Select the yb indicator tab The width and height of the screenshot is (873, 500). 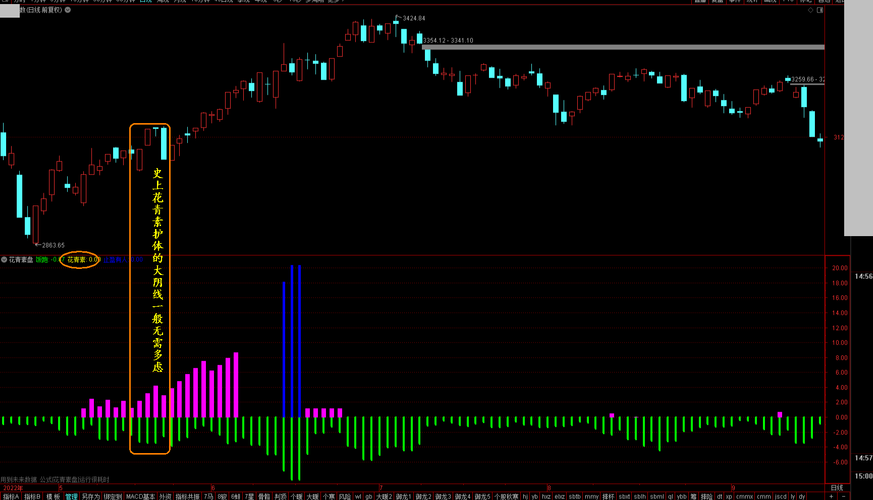pyautogui.click(x=534, y=496)
